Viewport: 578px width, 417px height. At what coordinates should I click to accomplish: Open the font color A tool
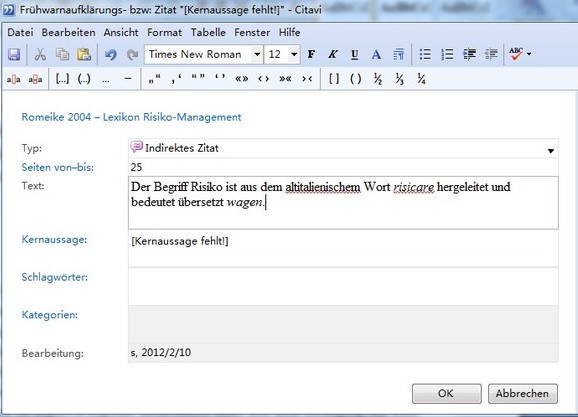pos(376,55)
